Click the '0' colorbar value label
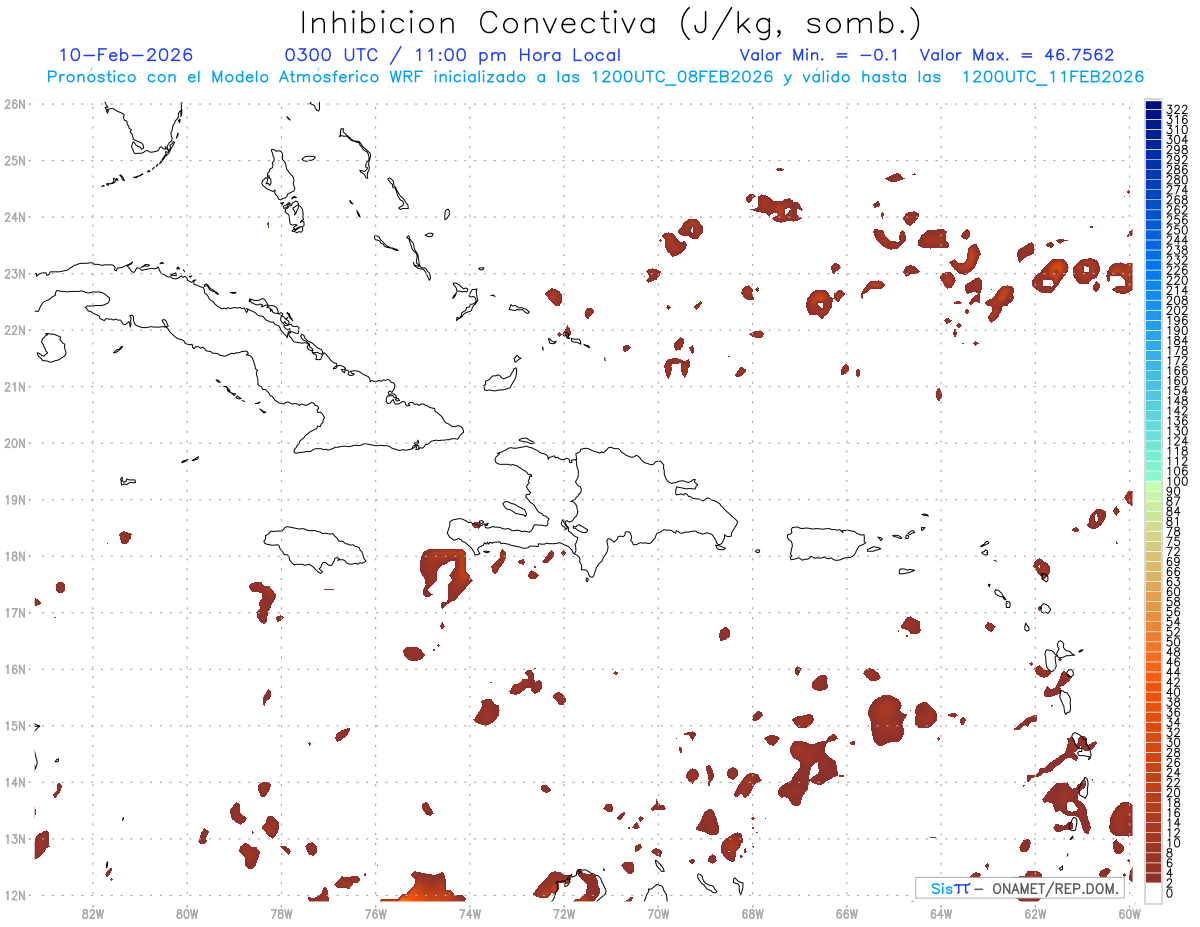Viewport: 1200px width, 927px height. click(x=1170, y=893)
